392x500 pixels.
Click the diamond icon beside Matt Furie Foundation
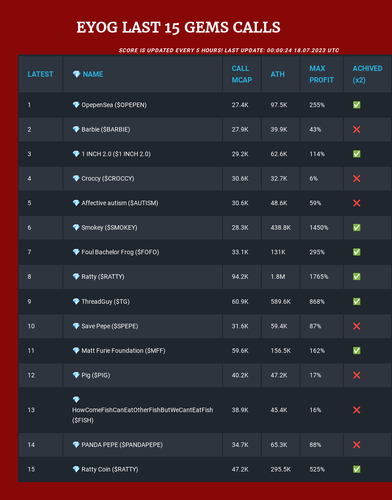(76, 351)
